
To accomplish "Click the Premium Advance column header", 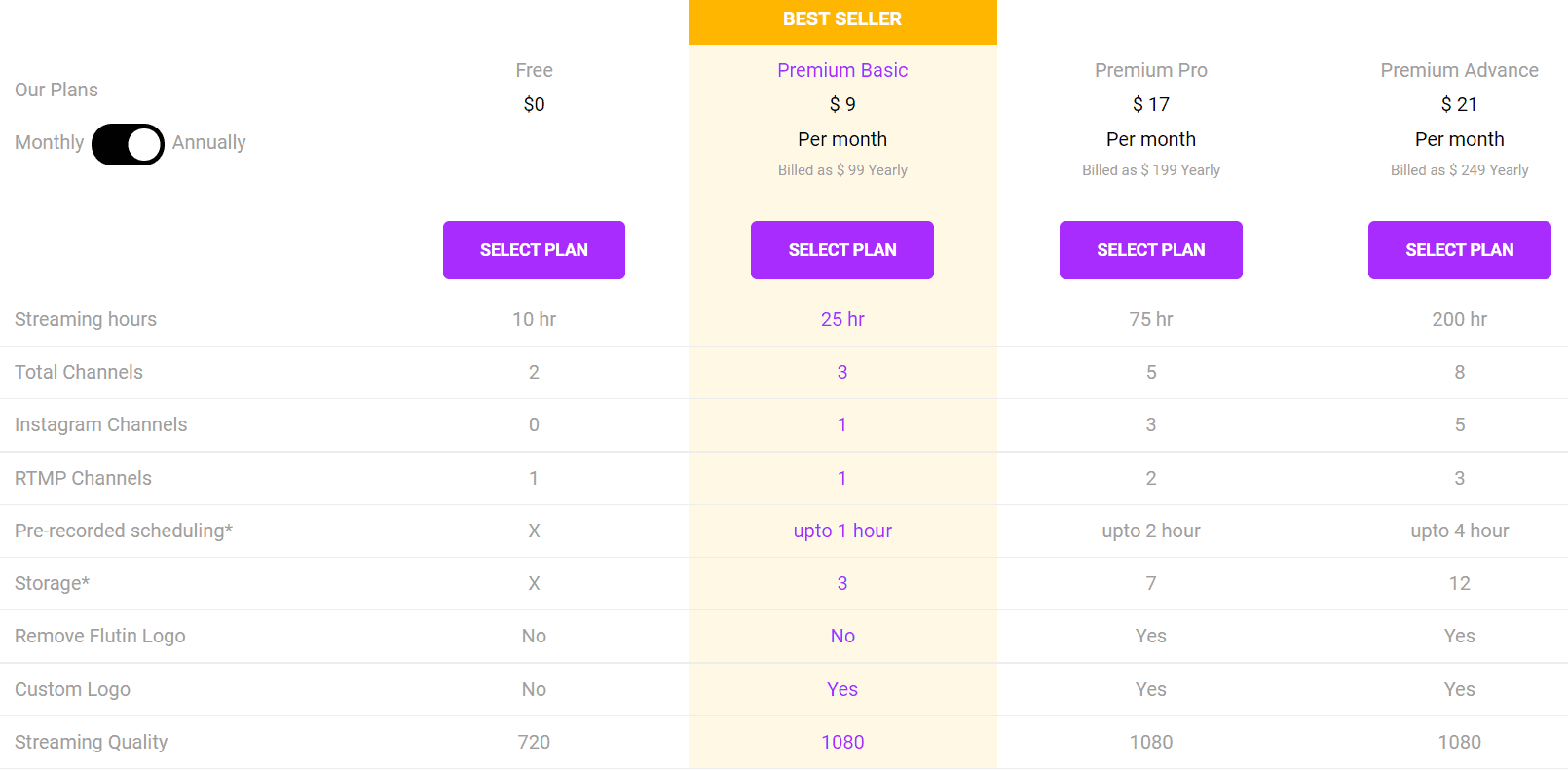I will point(1459,70).
